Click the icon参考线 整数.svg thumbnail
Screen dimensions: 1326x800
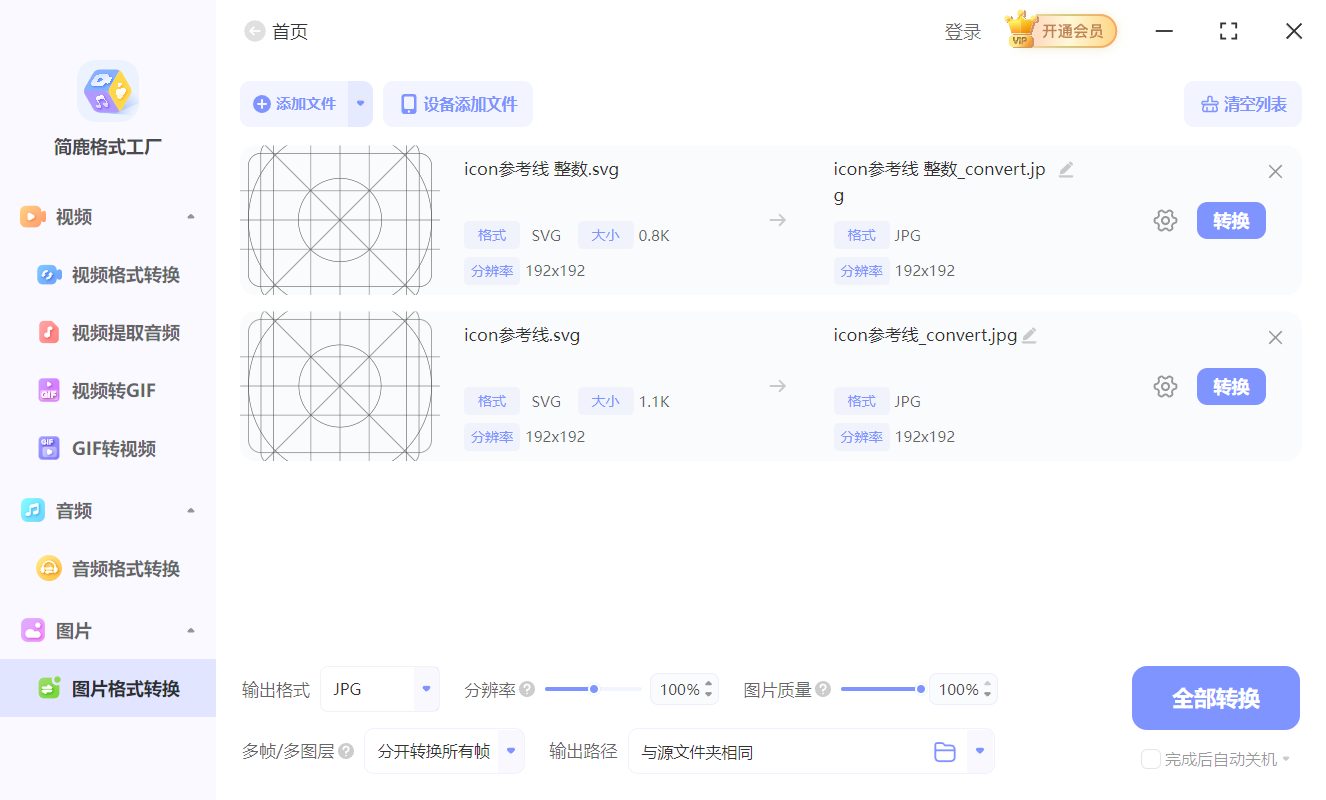341,221
